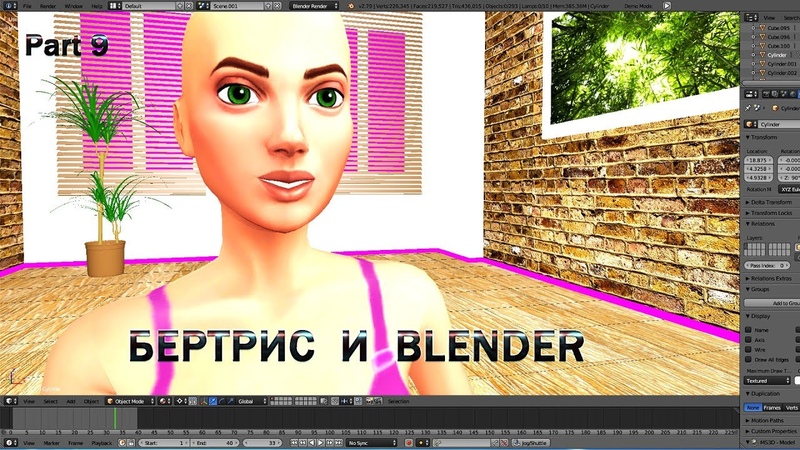Click the End frame field showing 40
Screen dimensions: 800x450
[214, 443]
